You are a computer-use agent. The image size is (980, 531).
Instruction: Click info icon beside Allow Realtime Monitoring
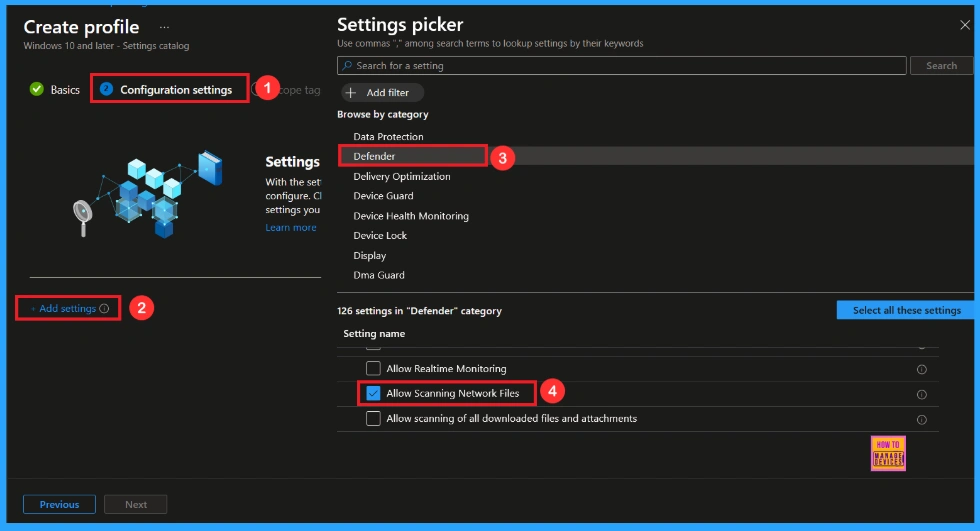[921, 369]
